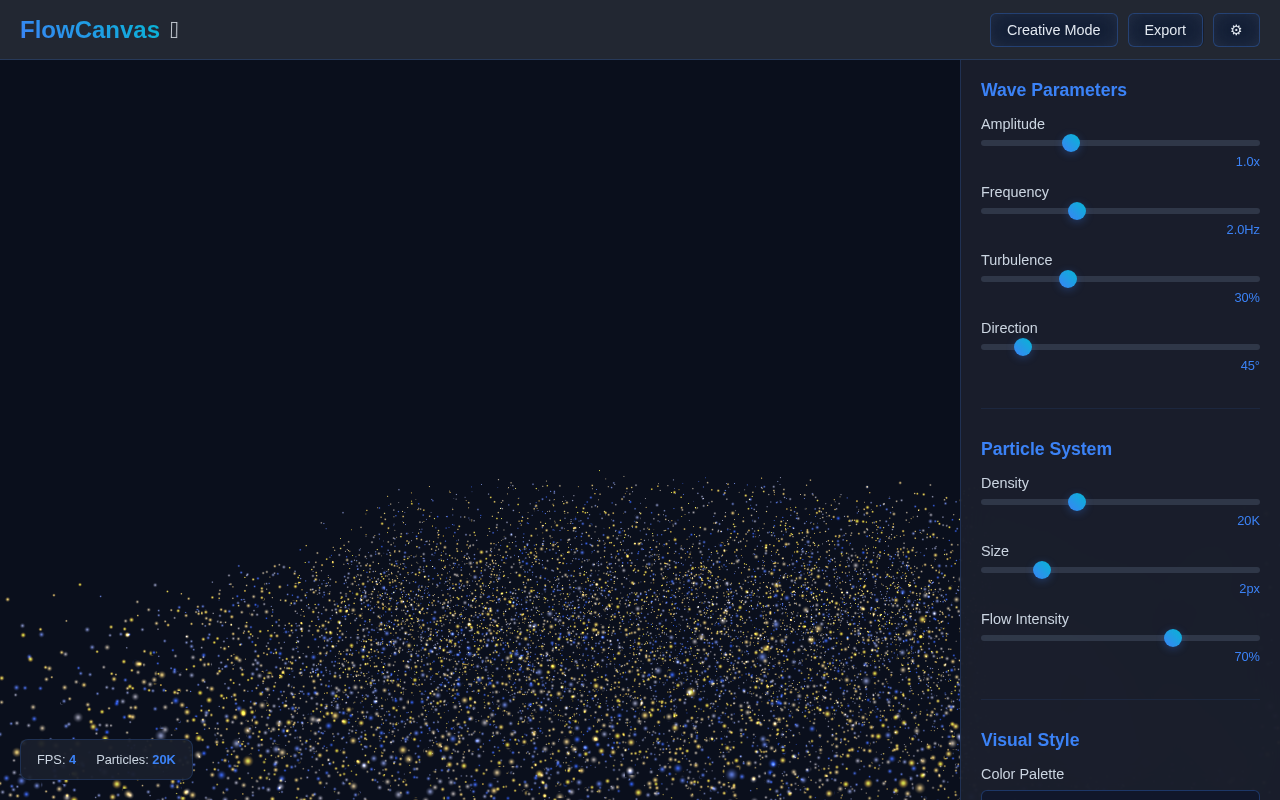Open the Color Palette dropdown
Screen dimensions: 1280x800
pos(1120,795)
